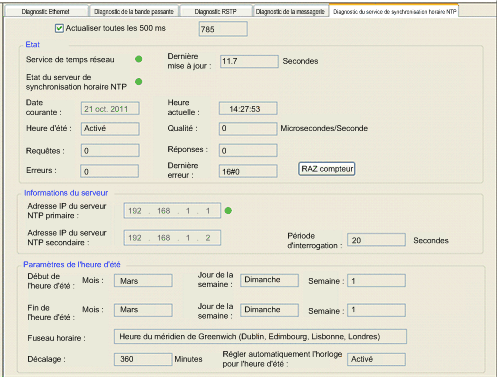Image resolution: width=498 pixels, height=378 pixels.
Task: Click the Réponses counter field
Action: tap(248, 150)
